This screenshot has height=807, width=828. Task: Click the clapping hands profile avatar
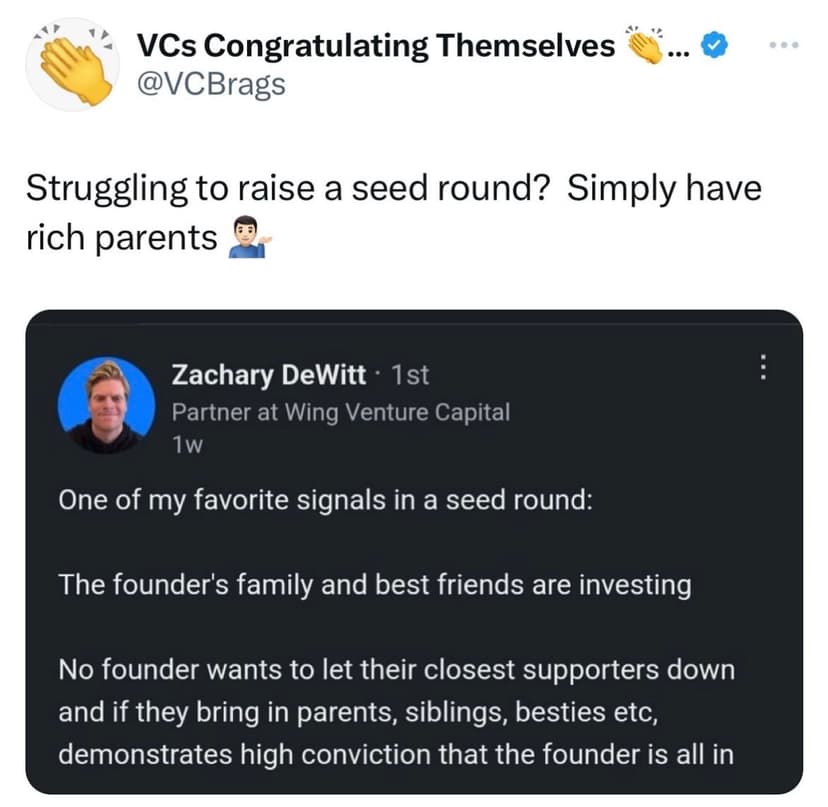[69, 63]
